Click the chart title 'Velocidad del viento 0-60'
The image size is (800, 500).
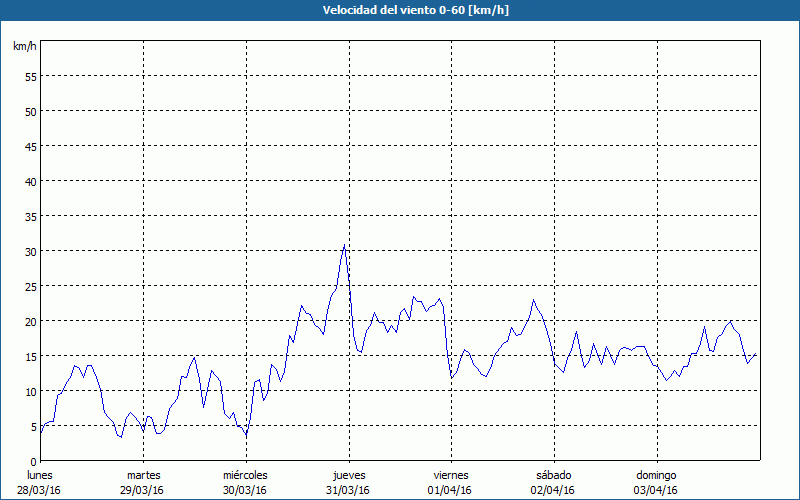[x=399, y=10]
